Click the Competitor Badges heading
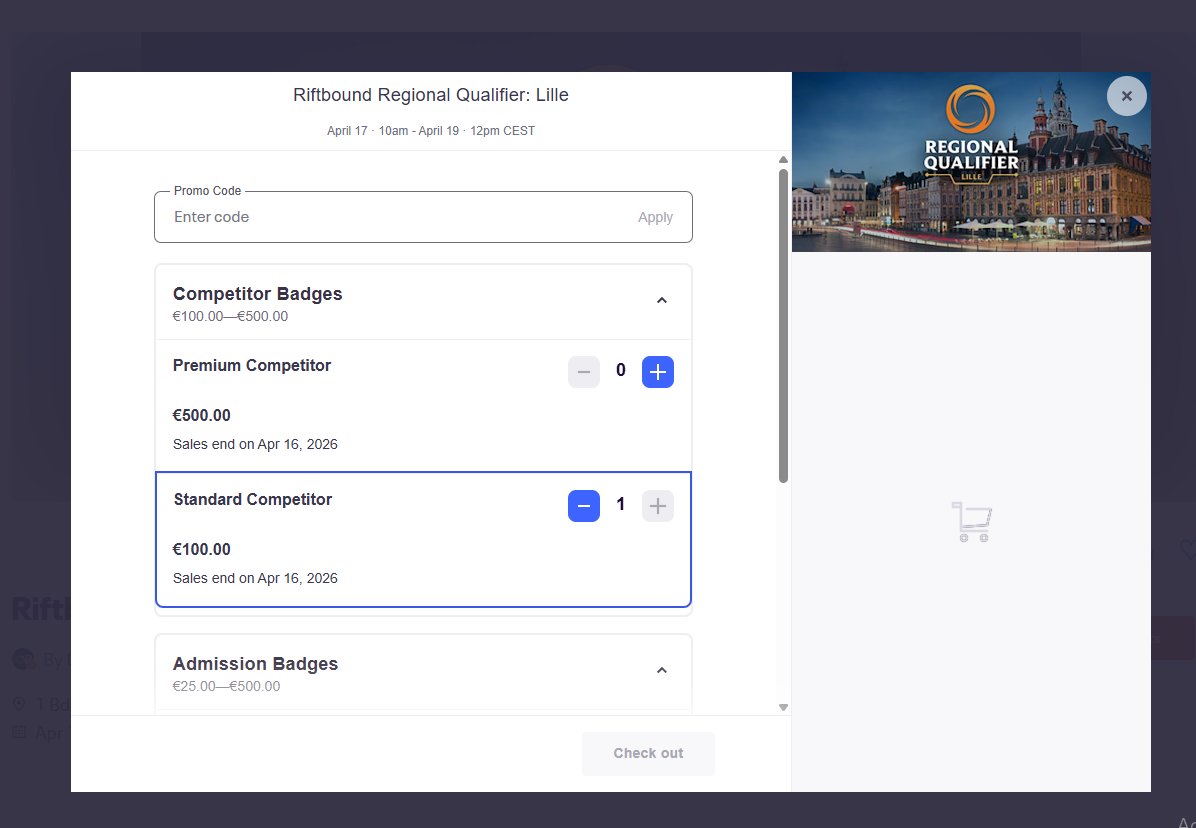Image resolution: width=1196 pixels, height=828 pixels. [258, 294]
